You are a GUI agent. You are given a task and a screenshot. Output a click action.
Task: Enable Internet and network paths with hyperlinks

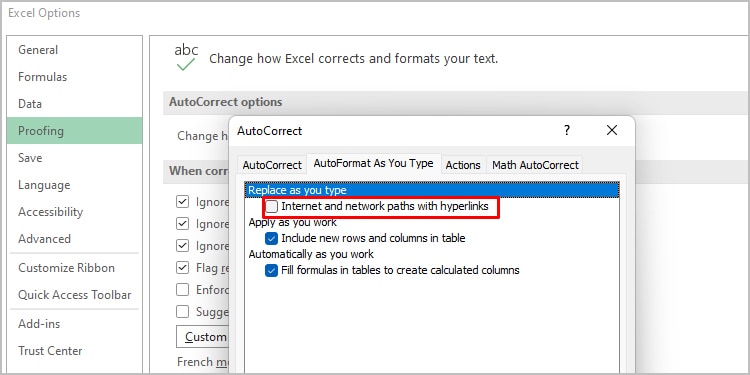point(272,207)
